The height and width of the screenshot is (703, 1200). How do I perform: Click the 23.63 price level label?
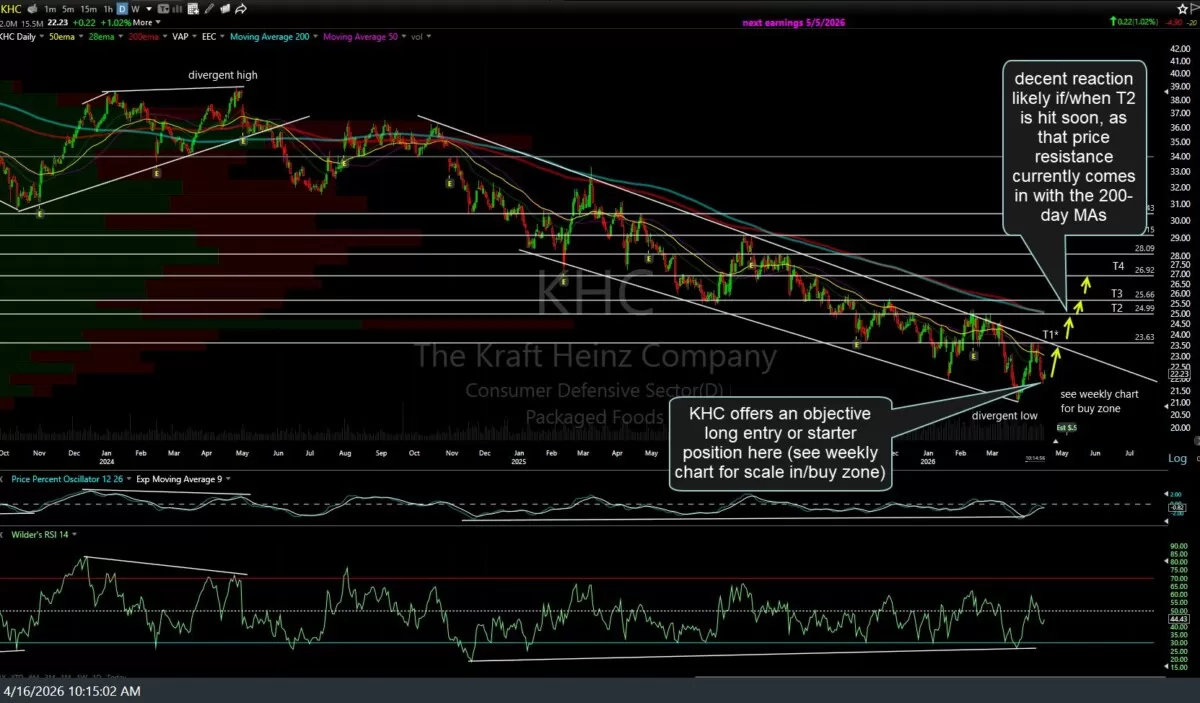coord(1146,338)
